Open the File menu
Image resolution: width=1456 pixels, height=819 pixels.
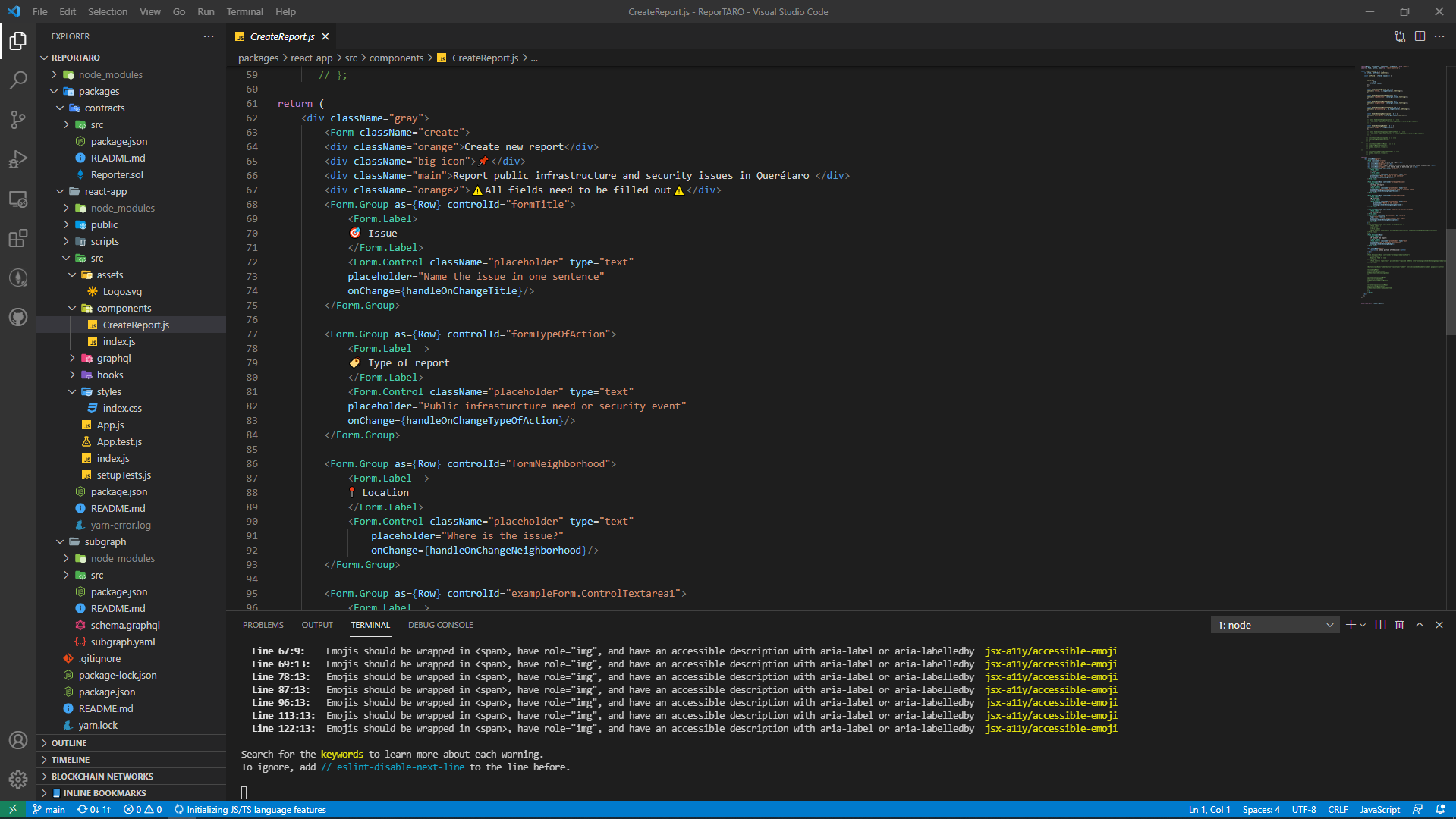pos(40,11)
